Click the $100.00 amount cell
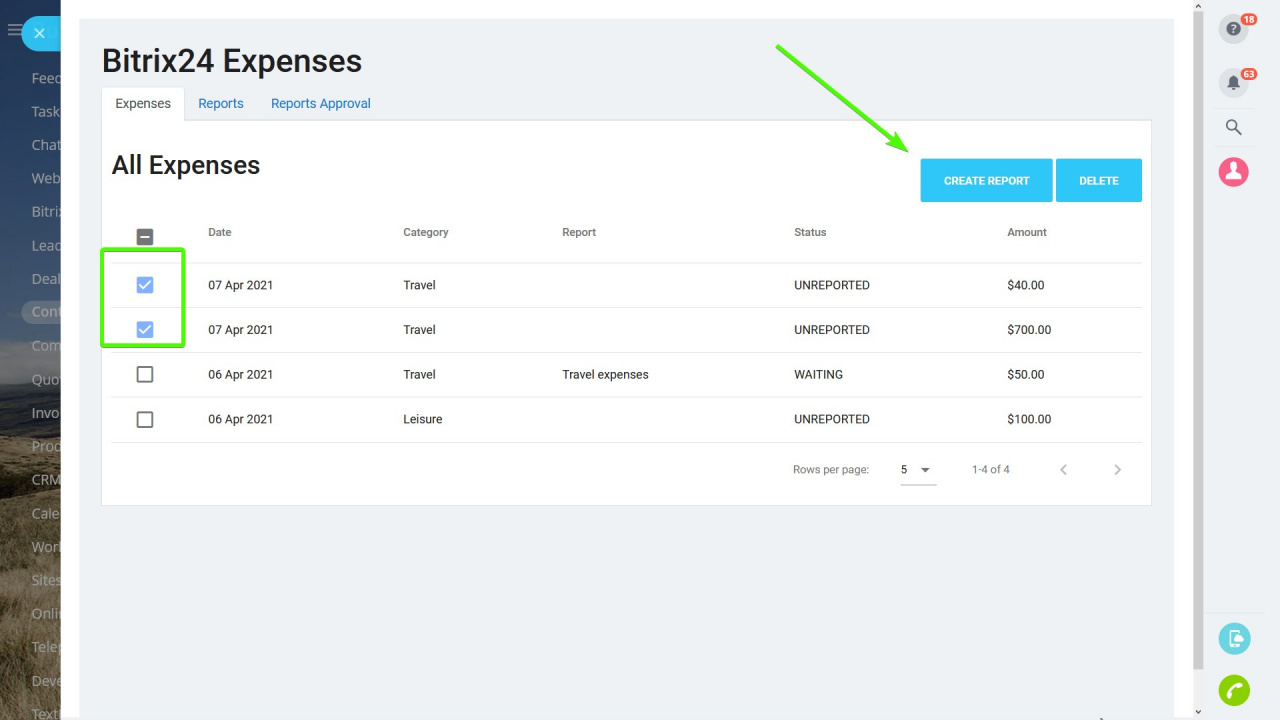This screenshot has height=720, width=1280. 1029,419
